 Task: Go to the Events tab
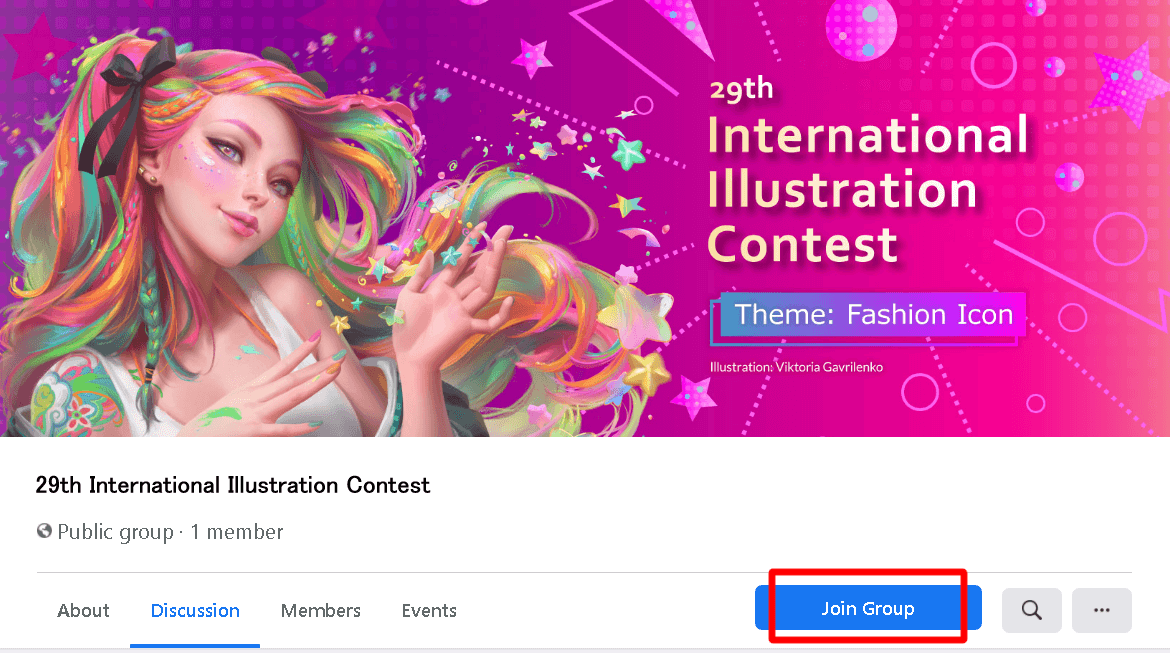429,610
